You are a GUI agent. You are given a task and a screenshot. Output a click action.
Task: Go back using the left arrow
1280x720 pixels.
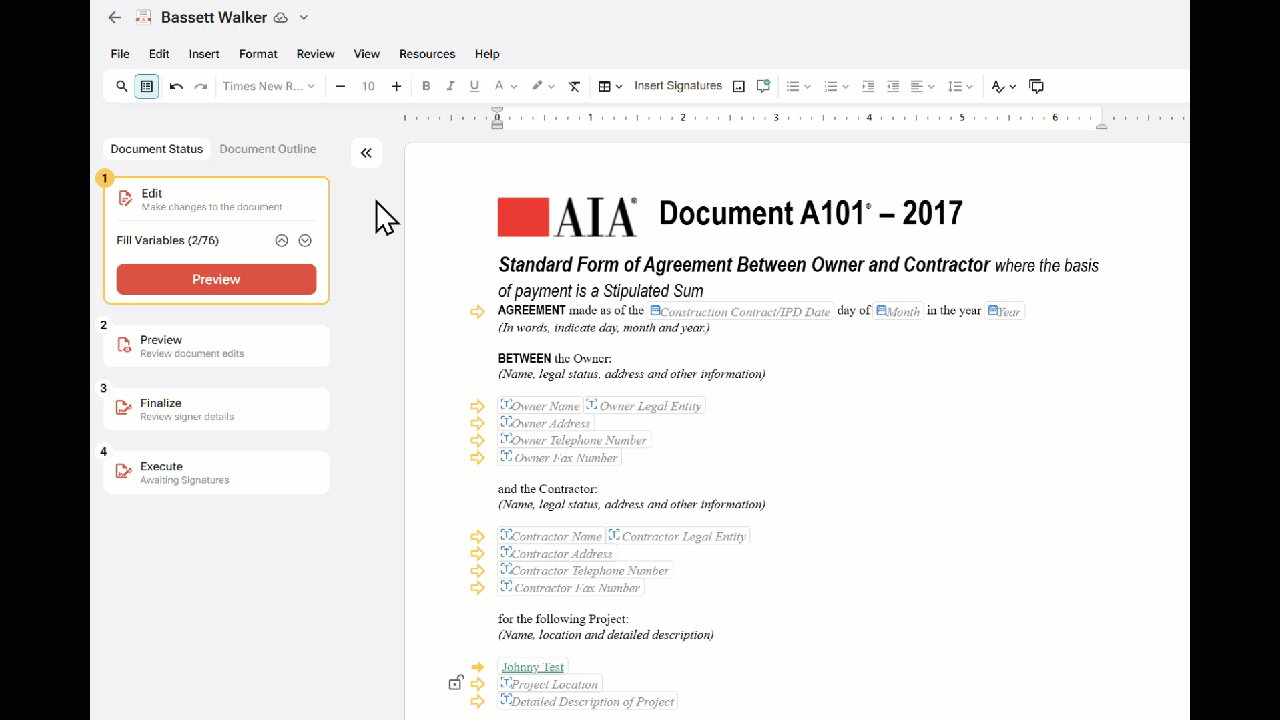click(x=115, y=17)
